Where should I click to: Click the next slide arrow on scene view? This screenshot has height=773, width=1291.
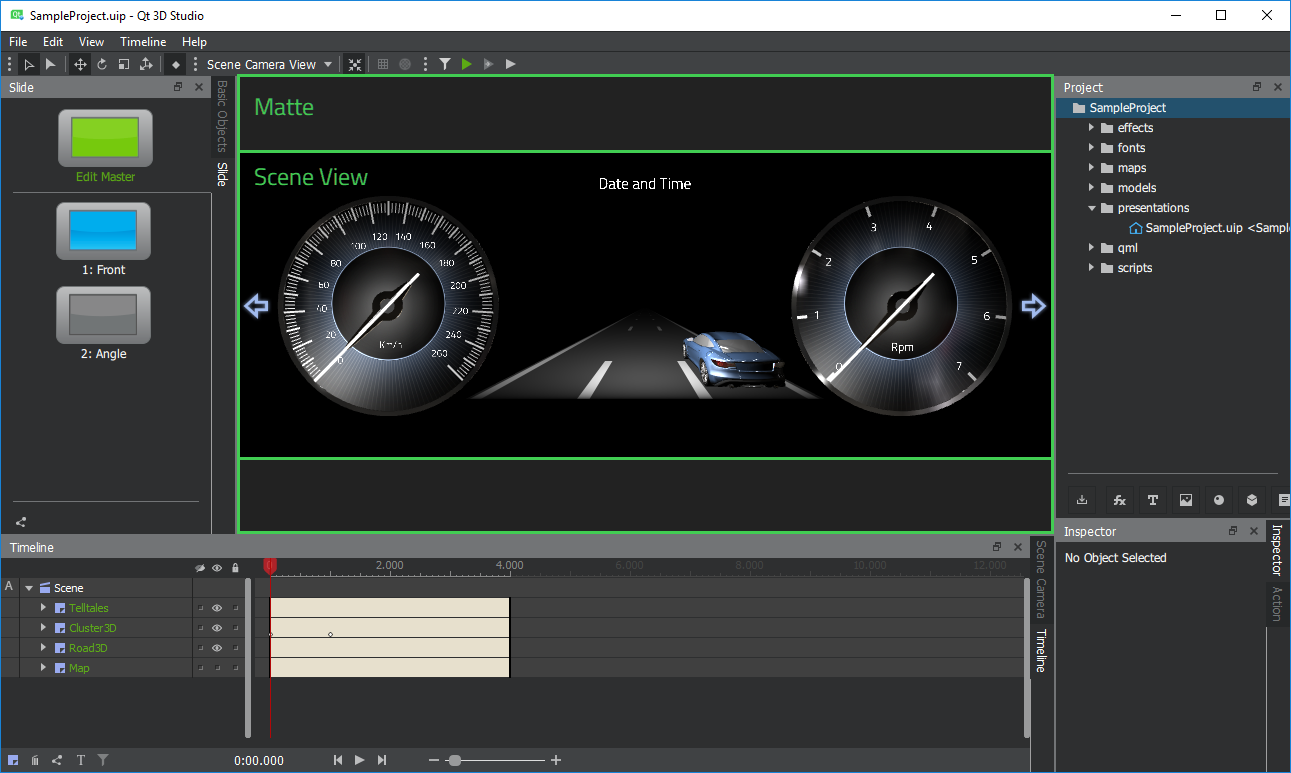coord(1033,306)
